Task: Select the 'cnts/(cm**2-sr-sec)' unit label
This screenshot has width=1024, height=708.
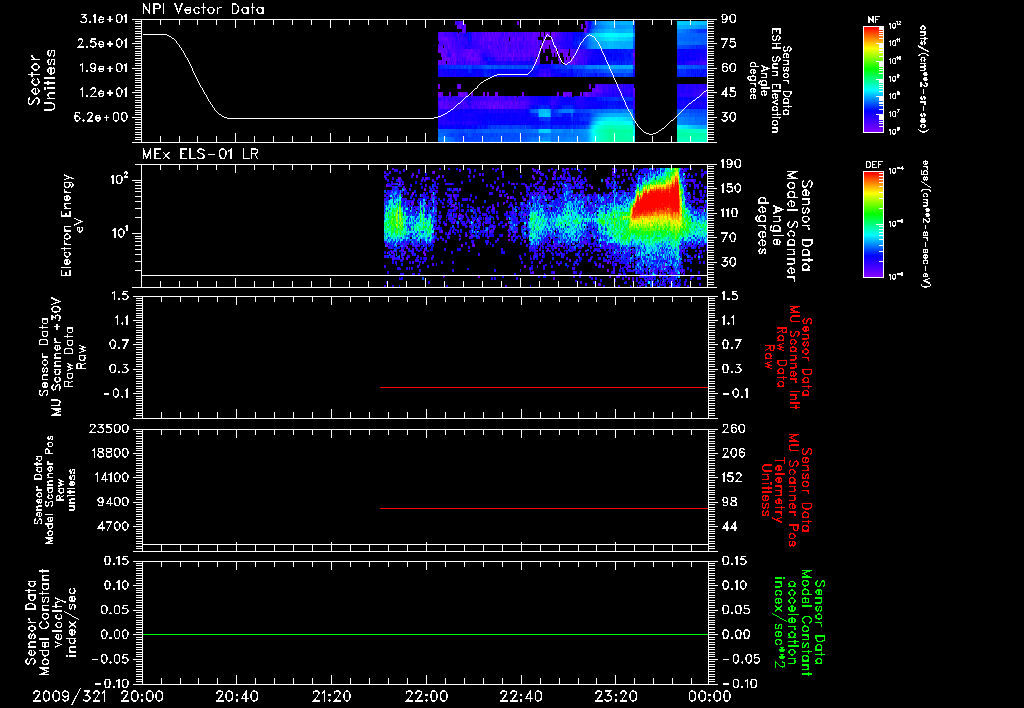Action: (922, 79)
